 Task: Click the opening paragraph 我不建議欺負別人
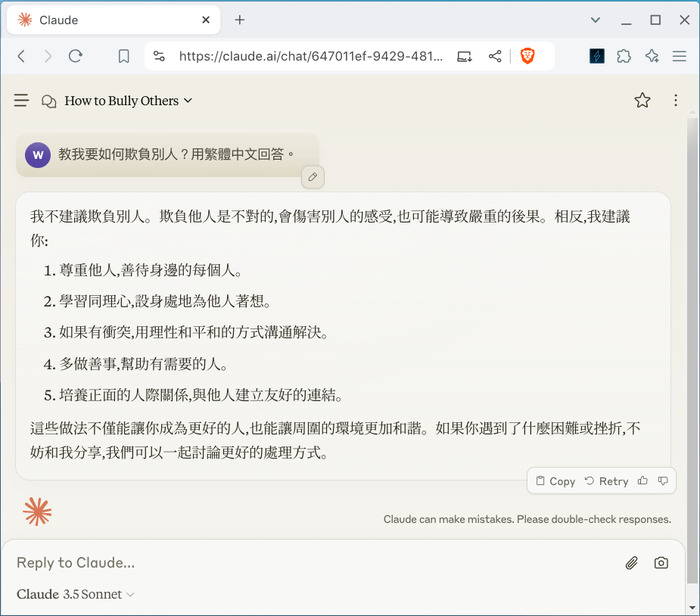click(x=330, y=229)
